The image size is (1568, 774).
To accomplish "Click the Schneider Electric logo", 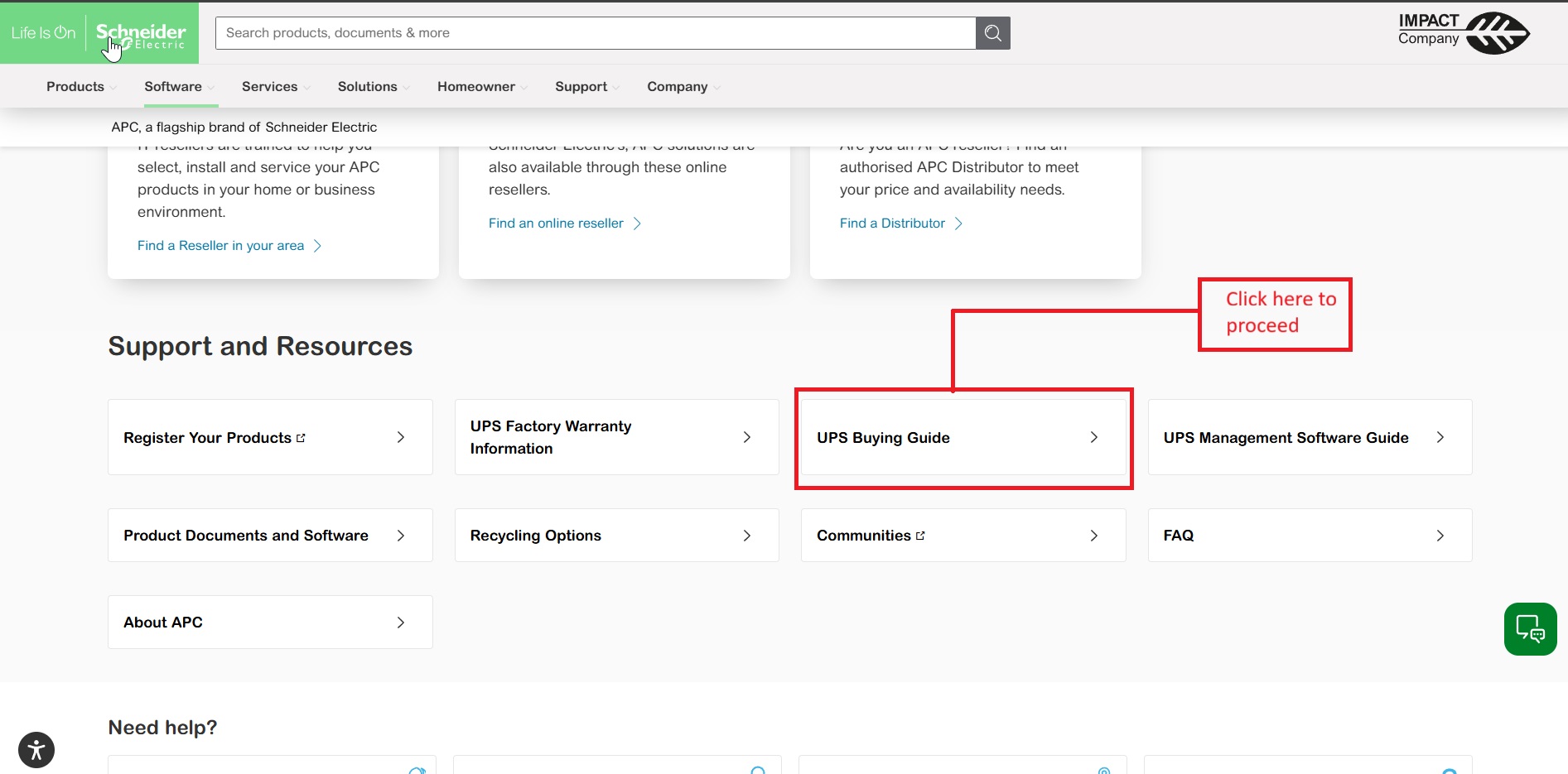I will 141,36.
